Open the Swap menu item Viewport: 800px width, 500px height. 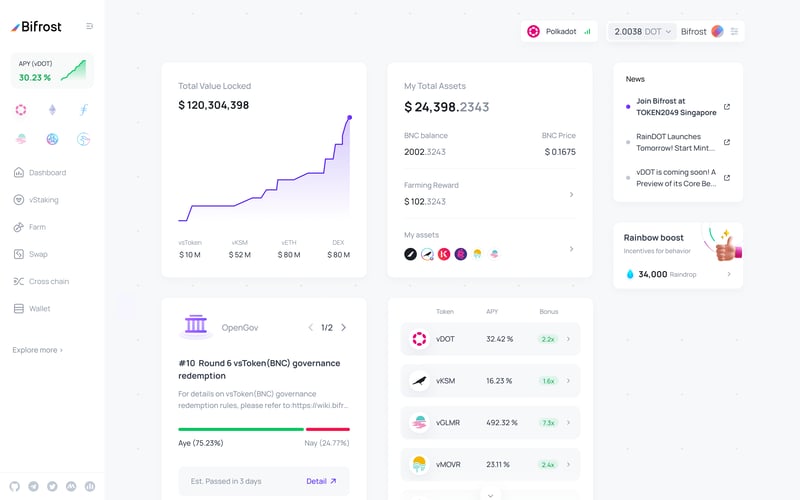click(30, 254)
